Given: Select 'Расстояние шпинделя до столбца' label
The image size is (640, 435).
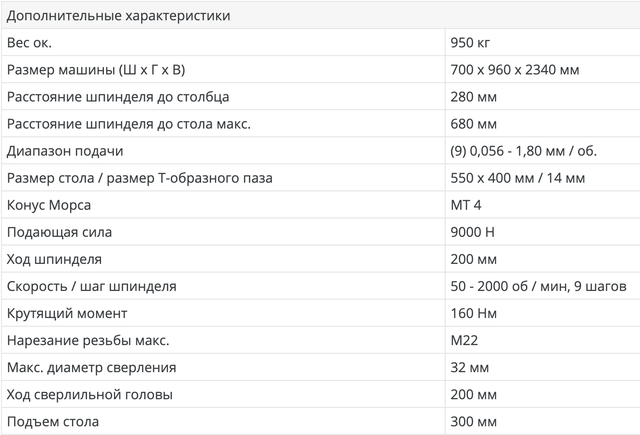Looking at the screenshot, I should (x=118, y=97).
